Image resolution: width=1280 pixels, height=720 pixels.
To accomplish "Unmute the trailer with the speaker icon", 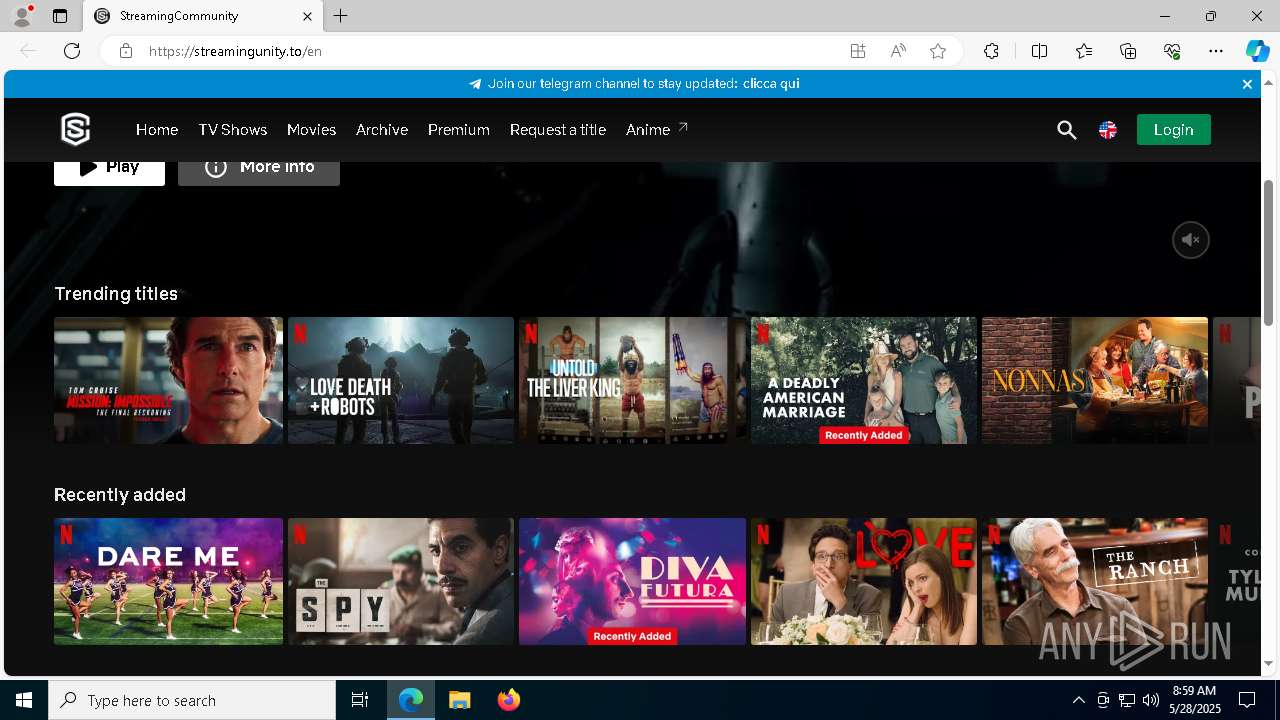I will point(1191,240).
